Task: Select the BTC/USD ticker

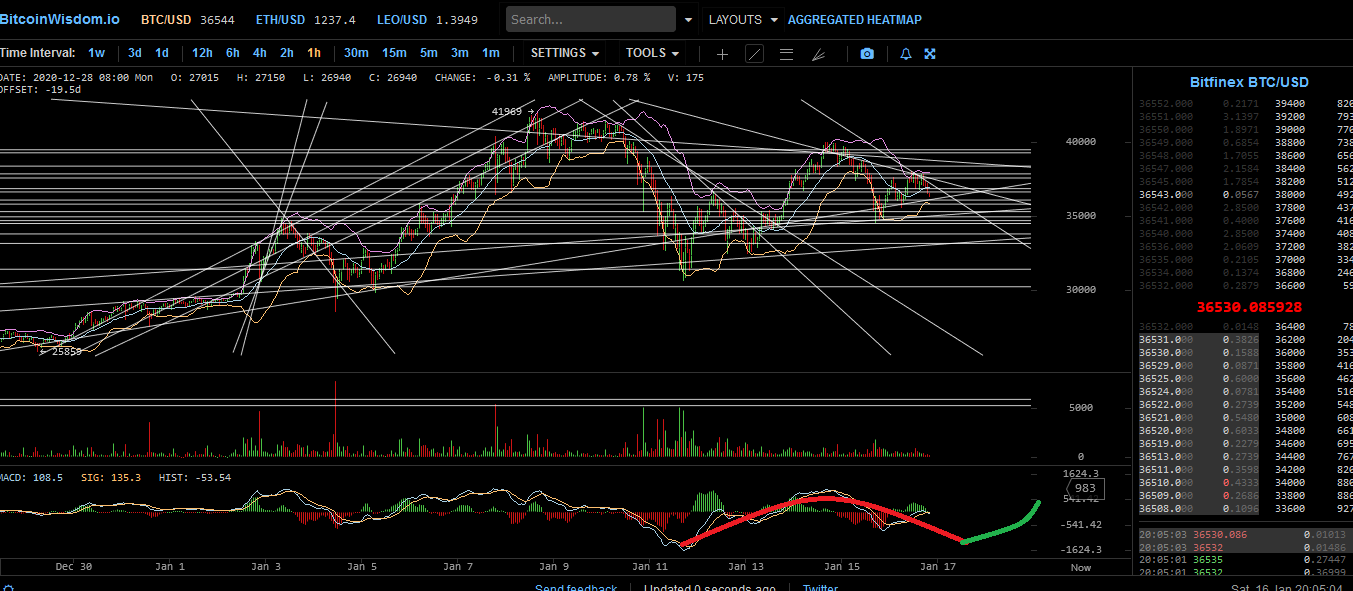Action: click(189, 20)
